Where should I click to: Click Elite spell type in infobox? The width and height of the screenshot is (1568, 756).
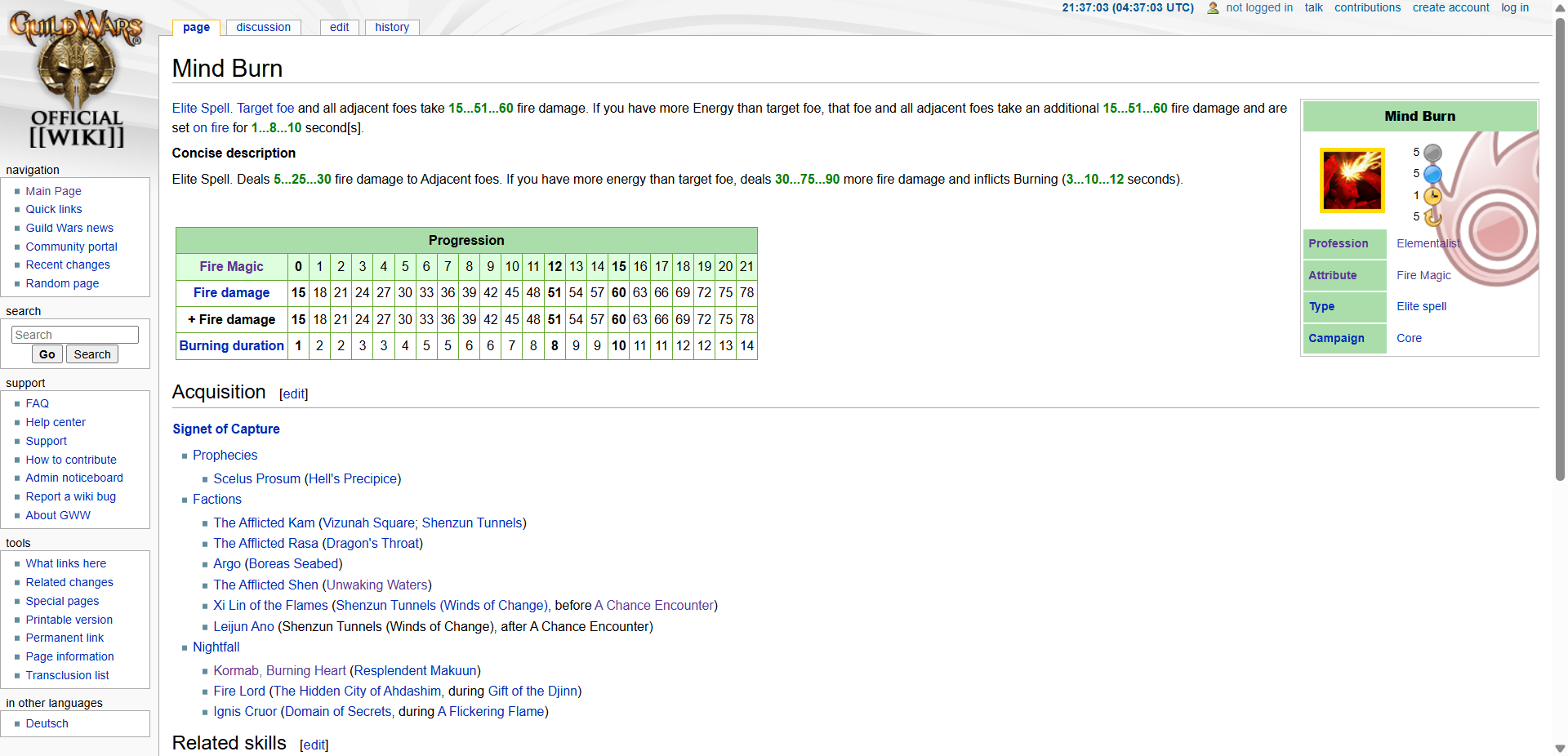click(1421, 306)
